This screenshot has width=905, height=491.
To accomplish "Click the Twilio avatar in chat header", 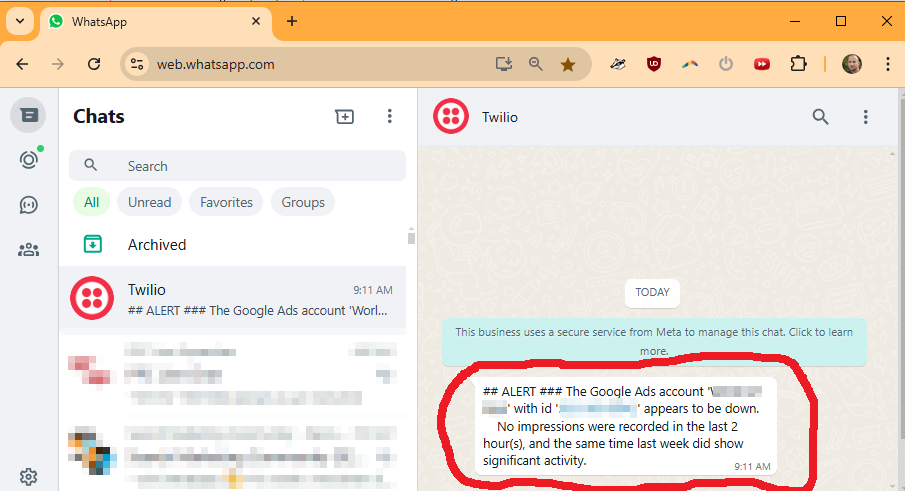I will 451,117.
